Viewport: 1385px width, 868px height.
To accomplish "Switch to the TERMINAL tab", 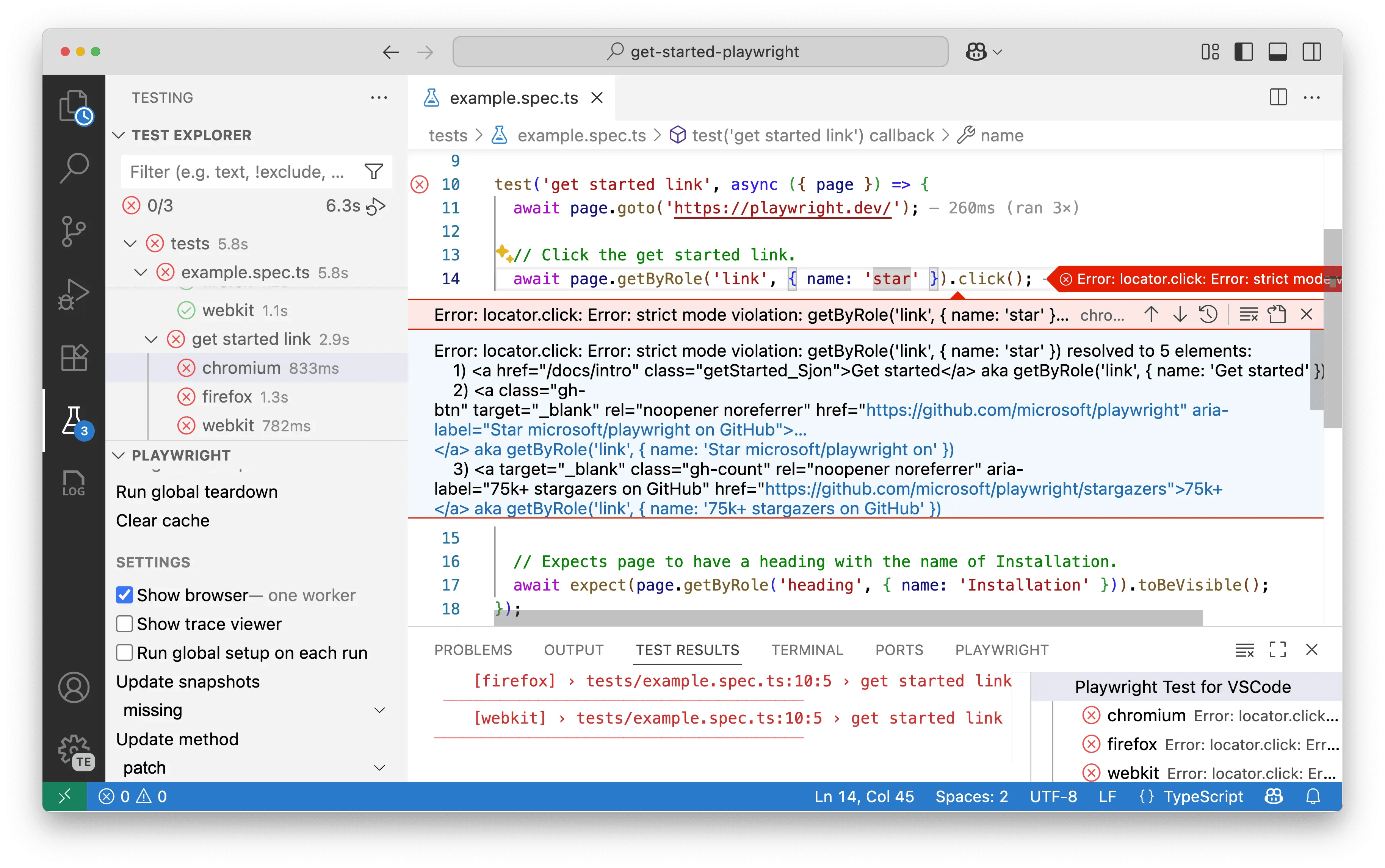I will 807,649.
